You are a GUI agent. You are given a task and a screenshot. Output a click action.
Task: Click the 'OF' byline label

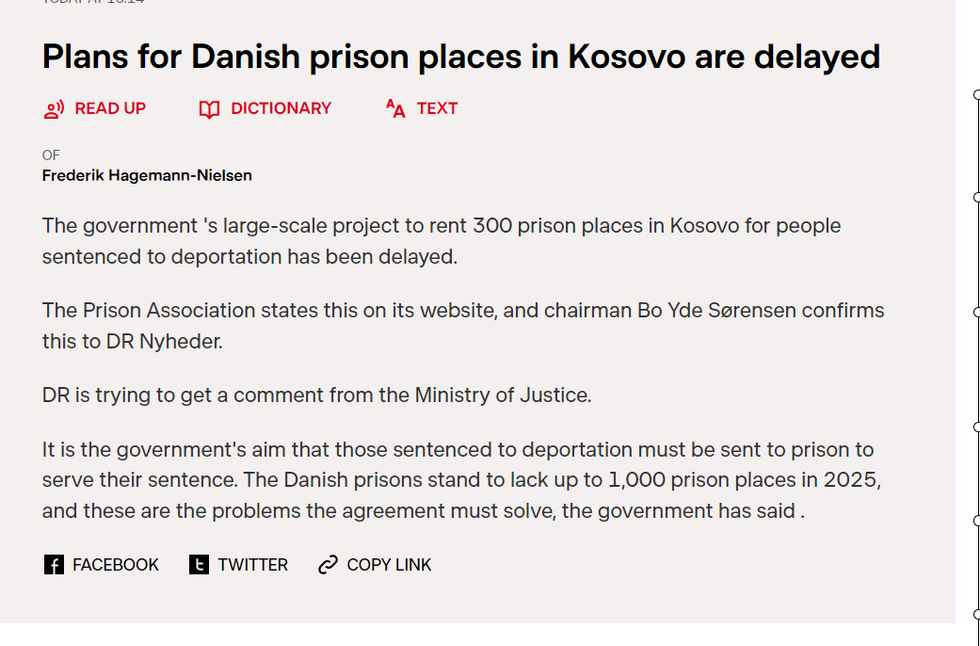(x=51, y=155)
